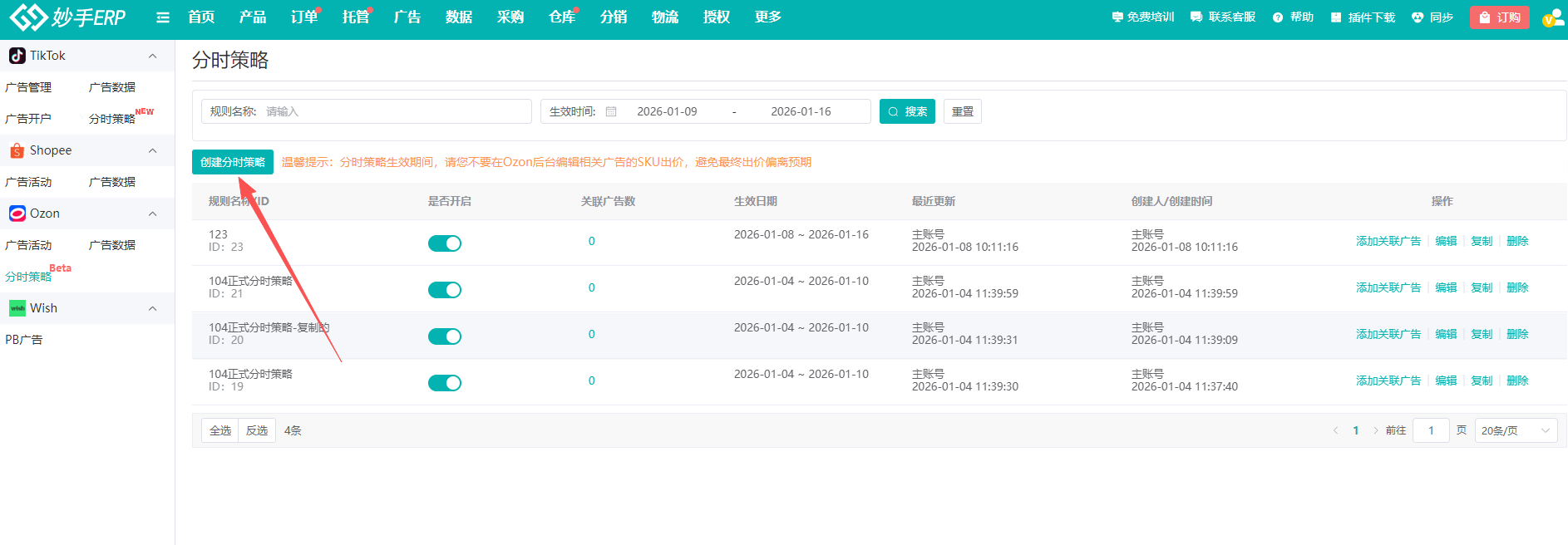Click the Shopee logo icon in sidebar
1568x545 pixels.
tap(17, 150)
